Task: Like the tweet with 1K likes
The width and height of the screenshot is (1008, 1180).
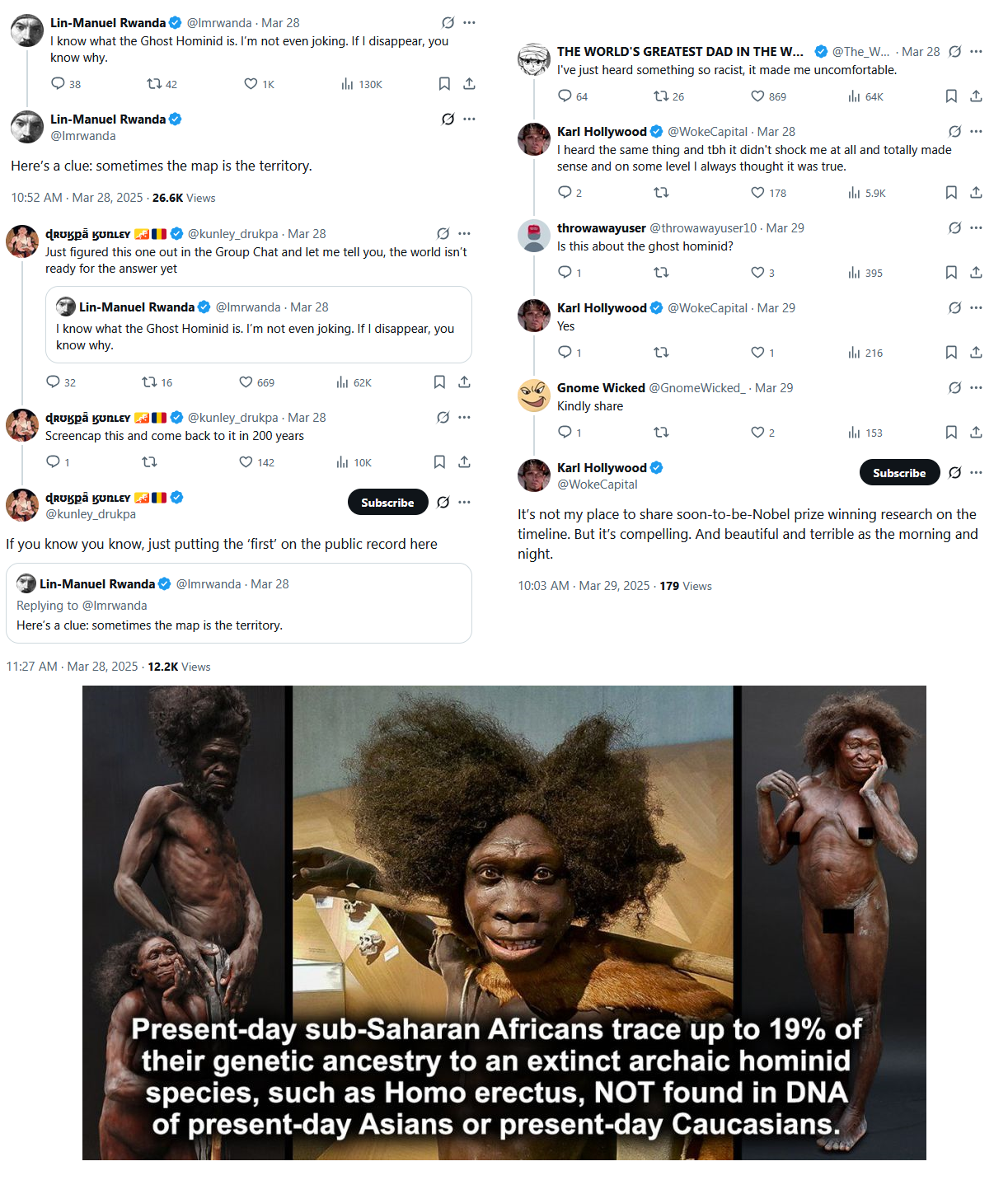Action: (259, 84)
